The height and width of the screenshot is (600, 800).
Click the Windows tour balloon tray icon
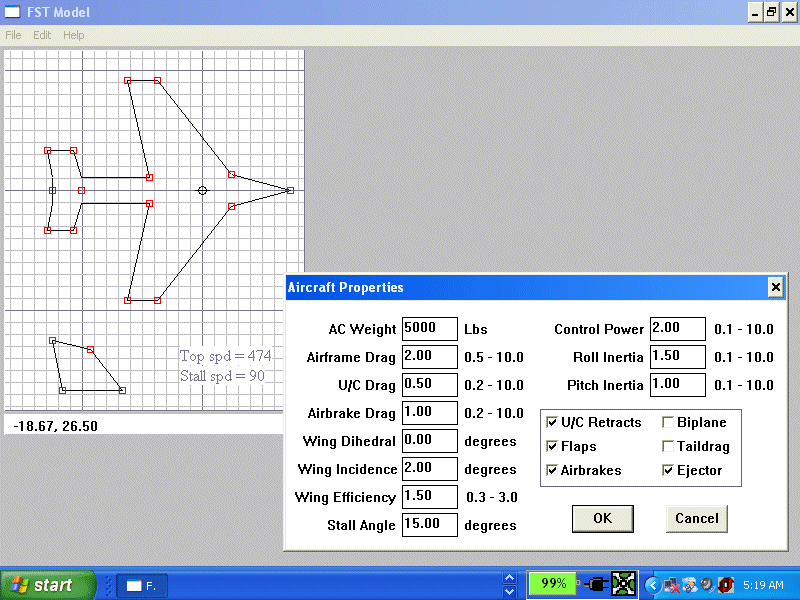688,585
